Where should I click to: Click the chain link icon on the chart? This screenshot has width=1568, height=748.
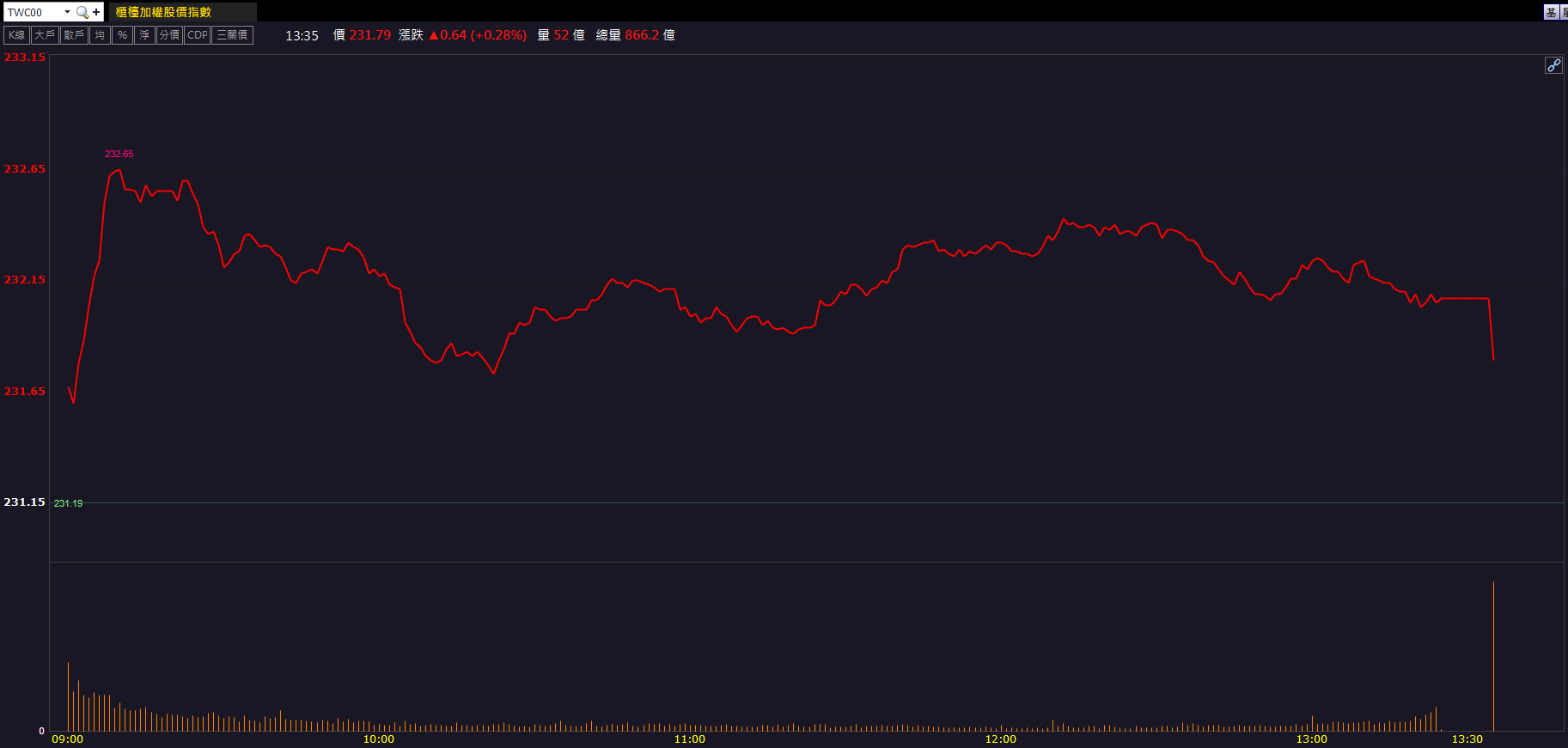(1553, 65)
